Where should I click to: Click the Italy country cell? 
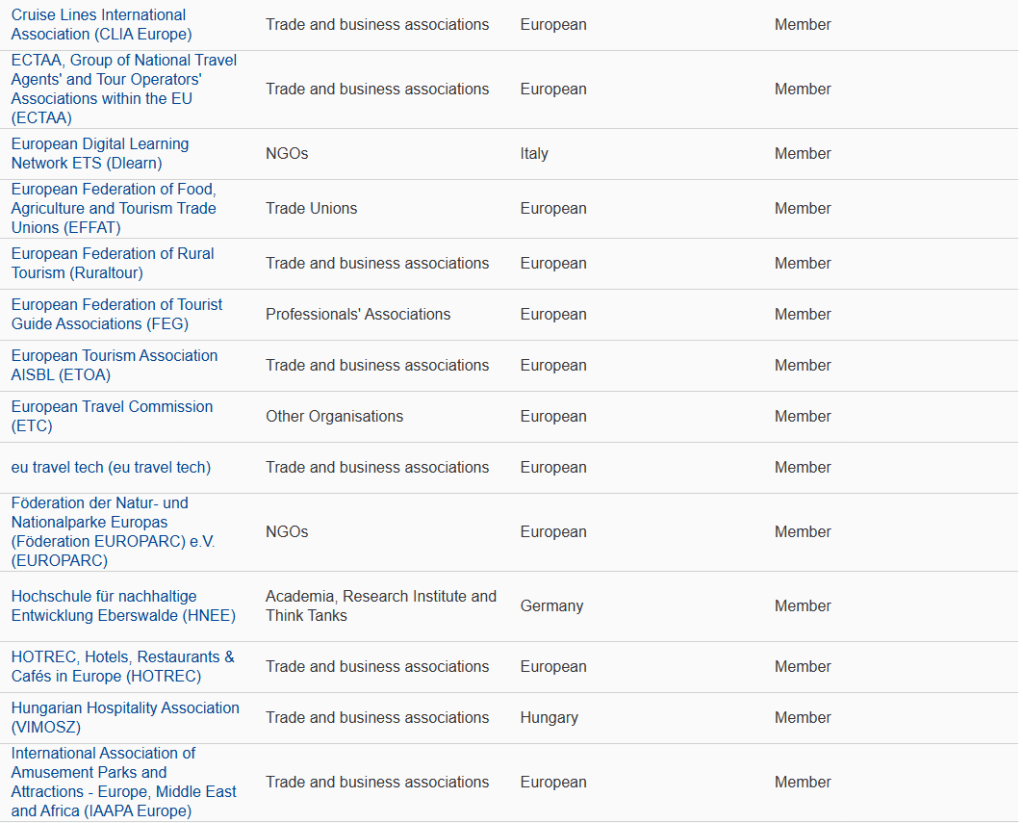pyautogui.click(x=534, y=154)
